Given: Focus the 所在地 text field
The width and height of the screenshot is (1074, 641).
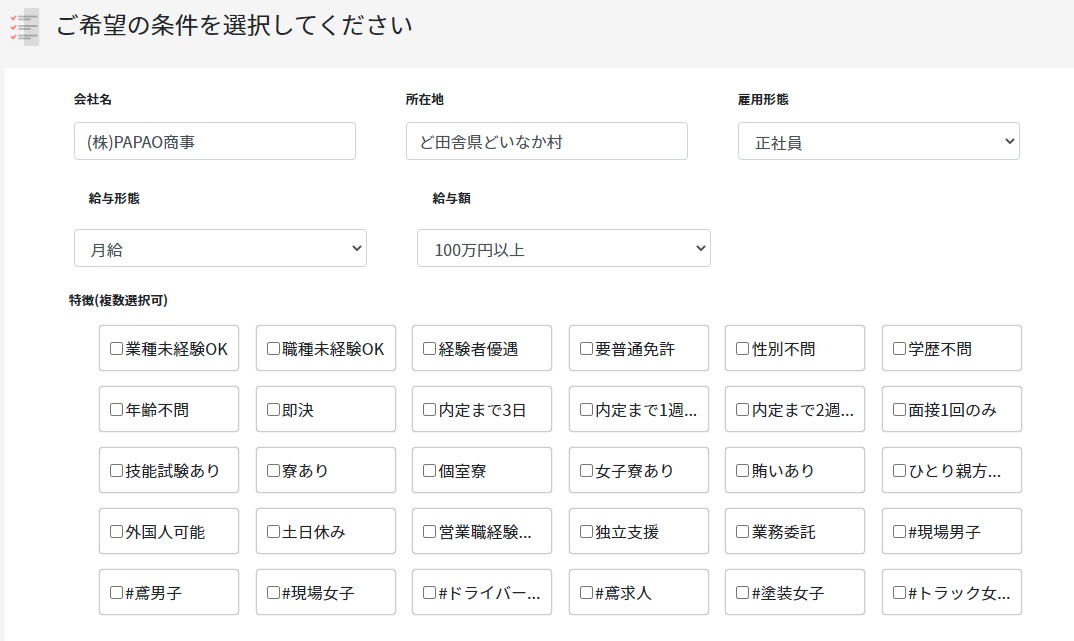Looking at the screenshot, I should point(546,142).
